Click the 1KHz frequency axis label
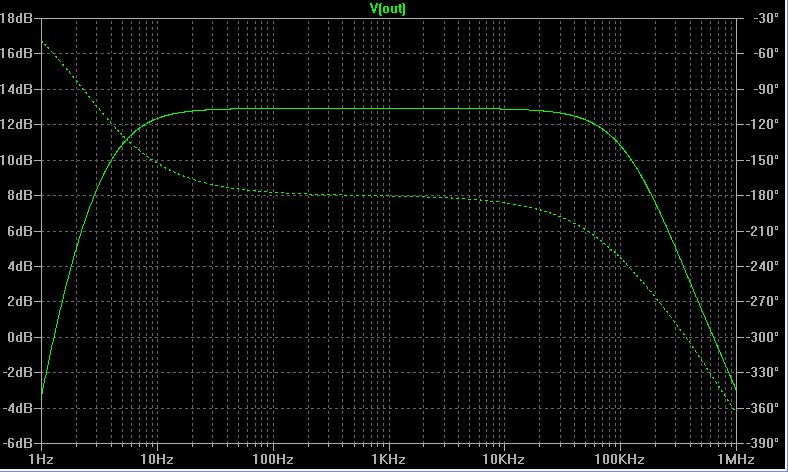Viewport: 788px width, 472px height. [388, 459]
